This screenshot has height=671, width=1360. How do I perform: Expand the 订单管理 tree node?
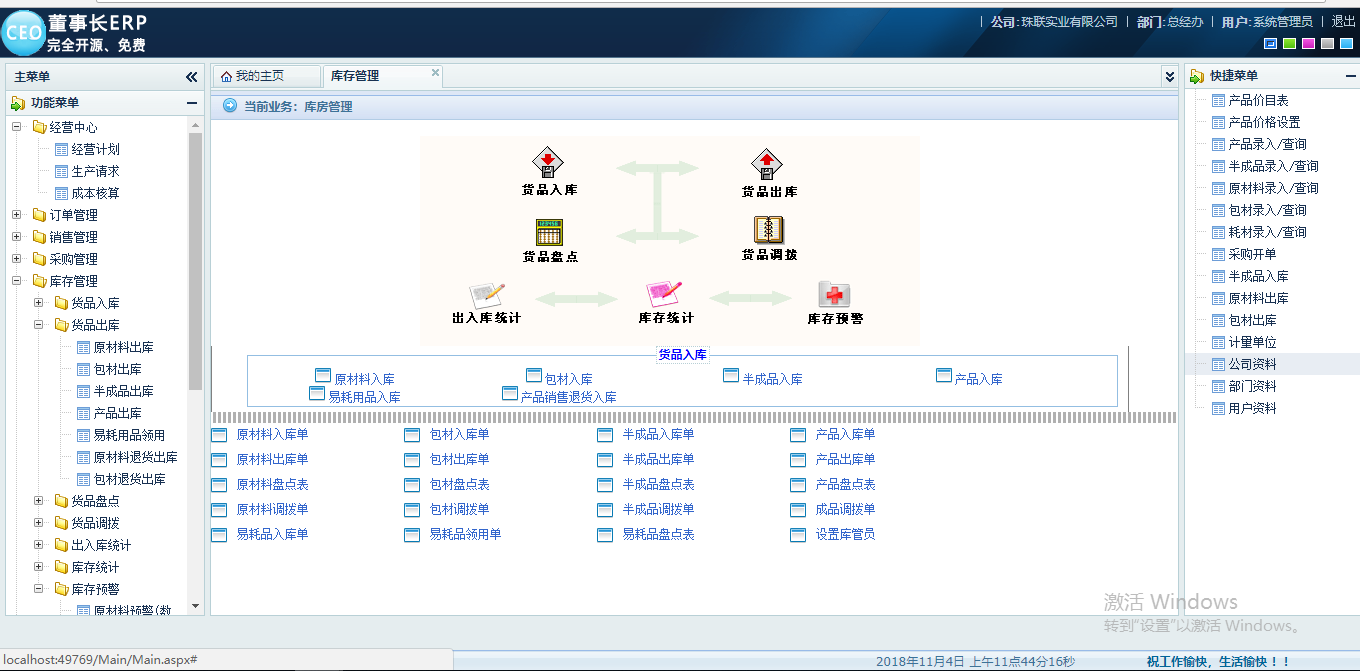click(16, 215)
